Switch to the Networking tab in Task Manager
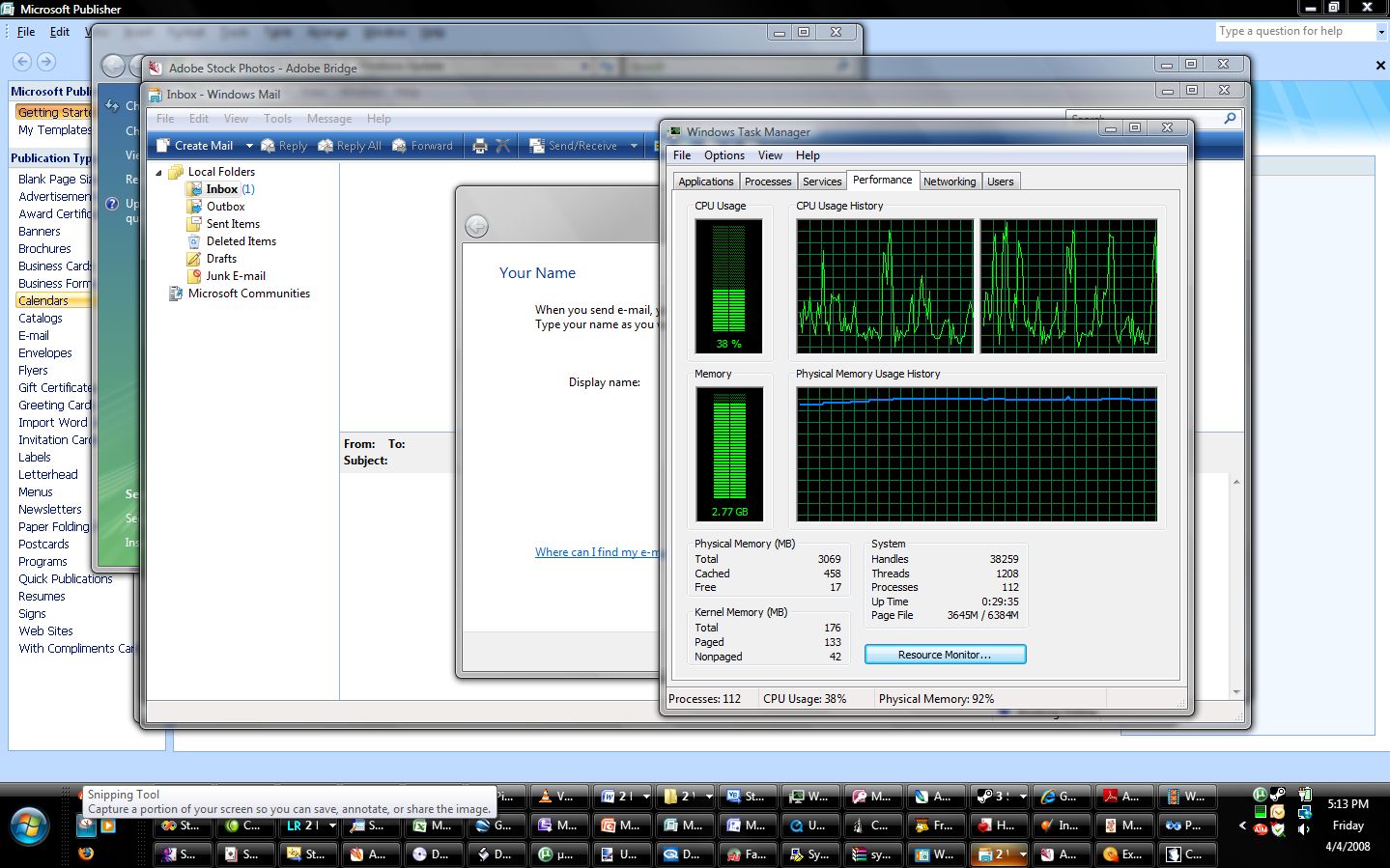Screen dimensions: 1390x868 [x=950, y=182]
